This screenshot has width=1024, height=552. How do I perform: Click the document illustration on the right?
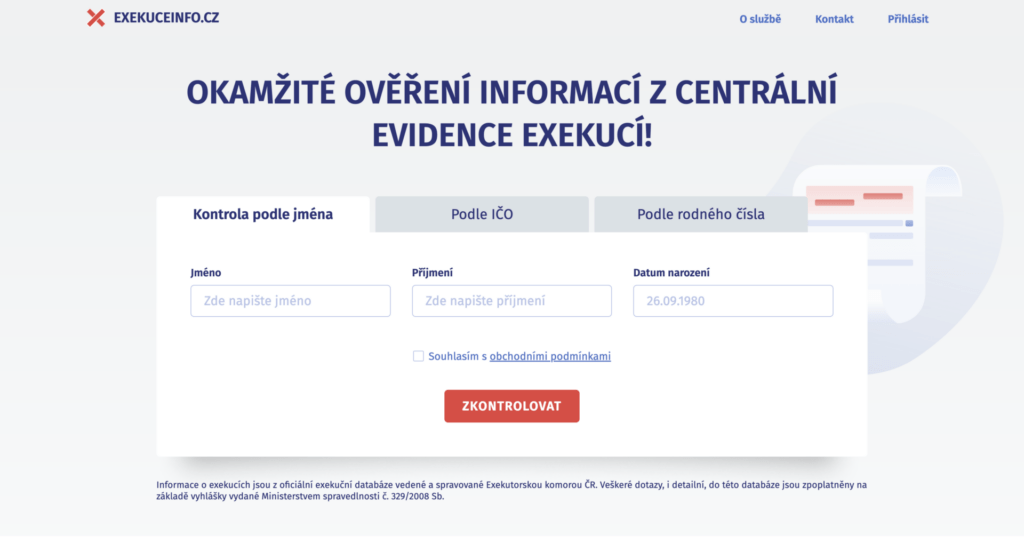[880, 230]
